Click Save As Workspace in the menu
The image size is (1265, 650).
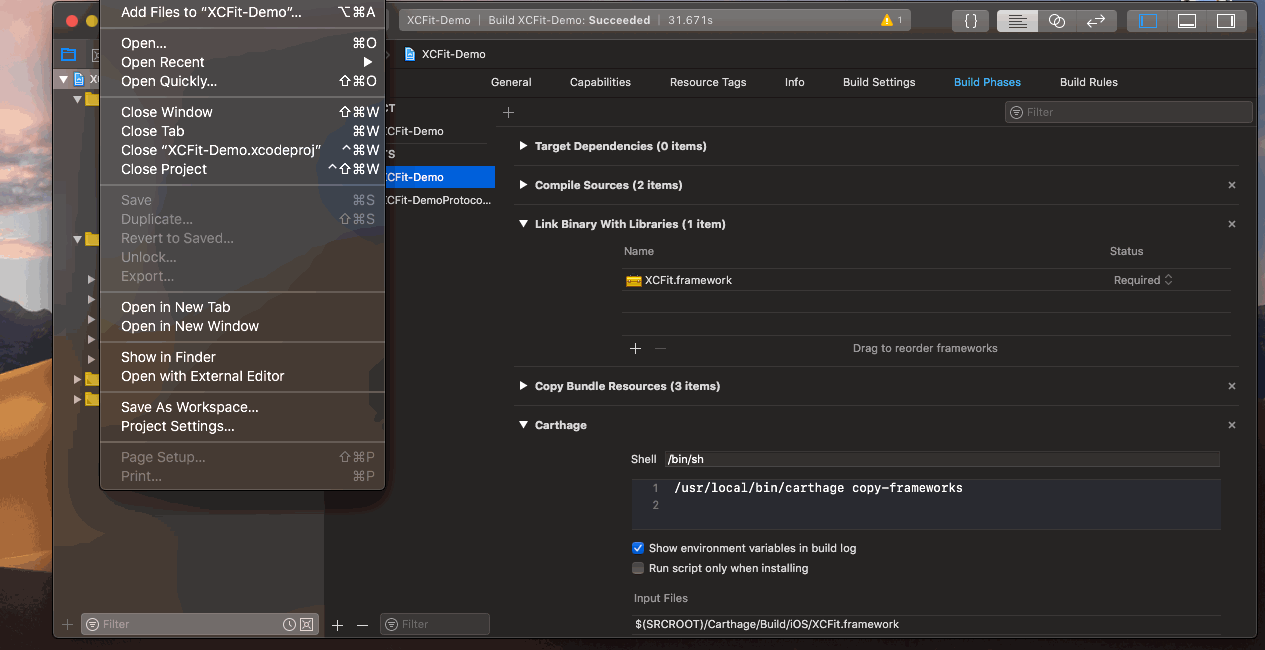(x=189, y=407)
